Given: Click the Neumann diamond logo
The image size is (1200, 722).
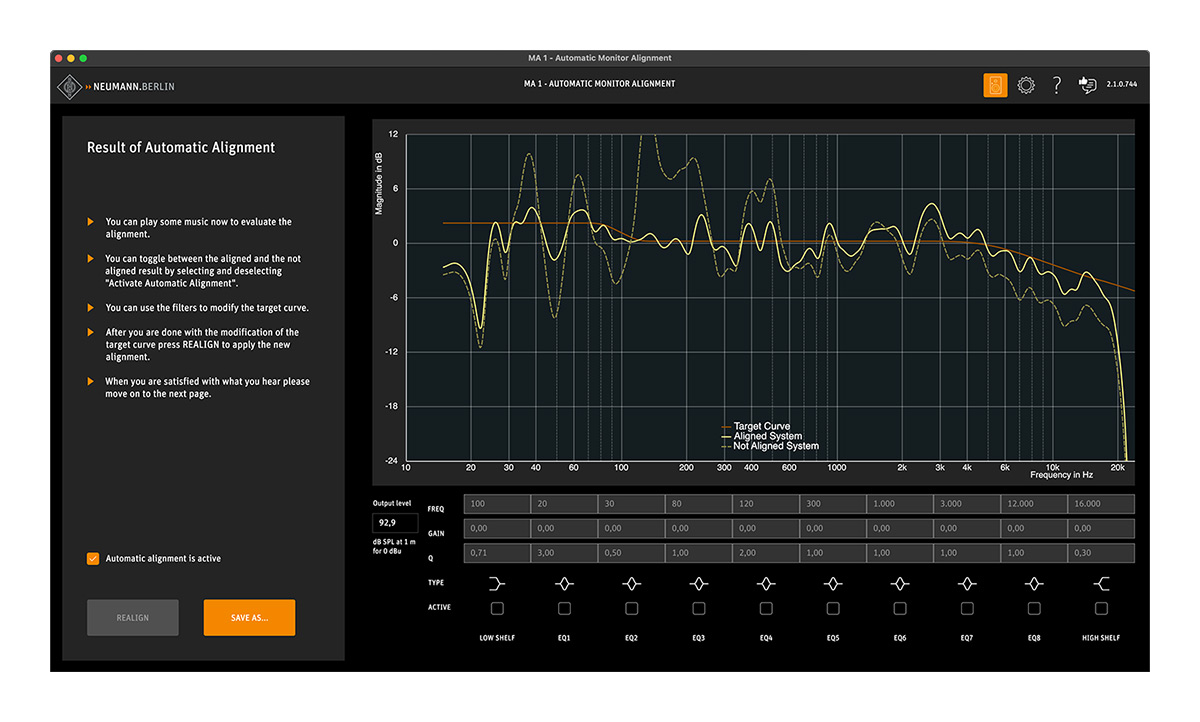Looking at the screenshot, I should pyautogui.click(x=69, y=87).
